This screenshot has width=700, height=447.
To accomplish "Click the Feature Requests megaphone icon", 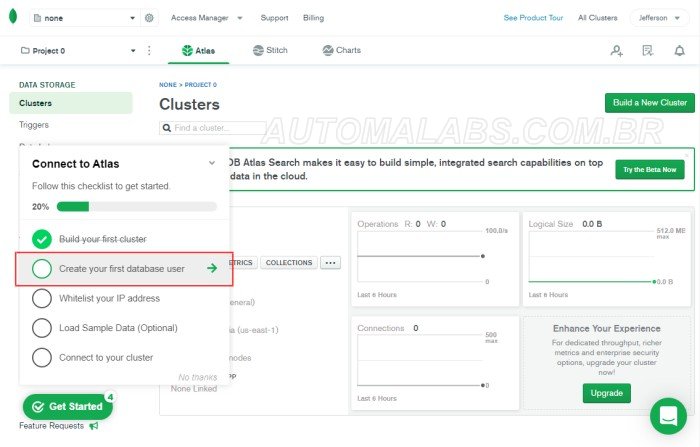I will tap(94, 426).
